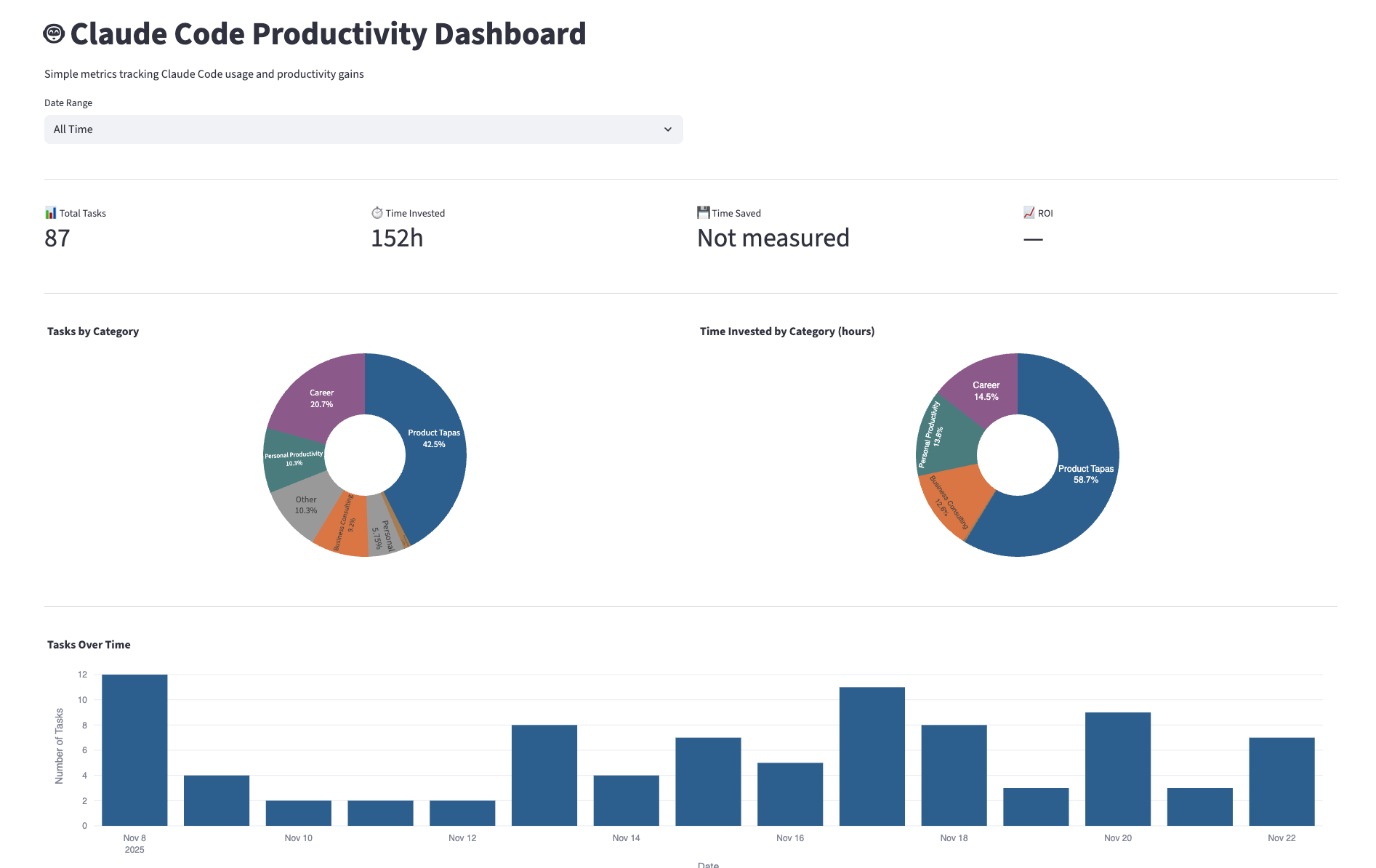Click the bar above the Nov 16 label

coord(790,795)
